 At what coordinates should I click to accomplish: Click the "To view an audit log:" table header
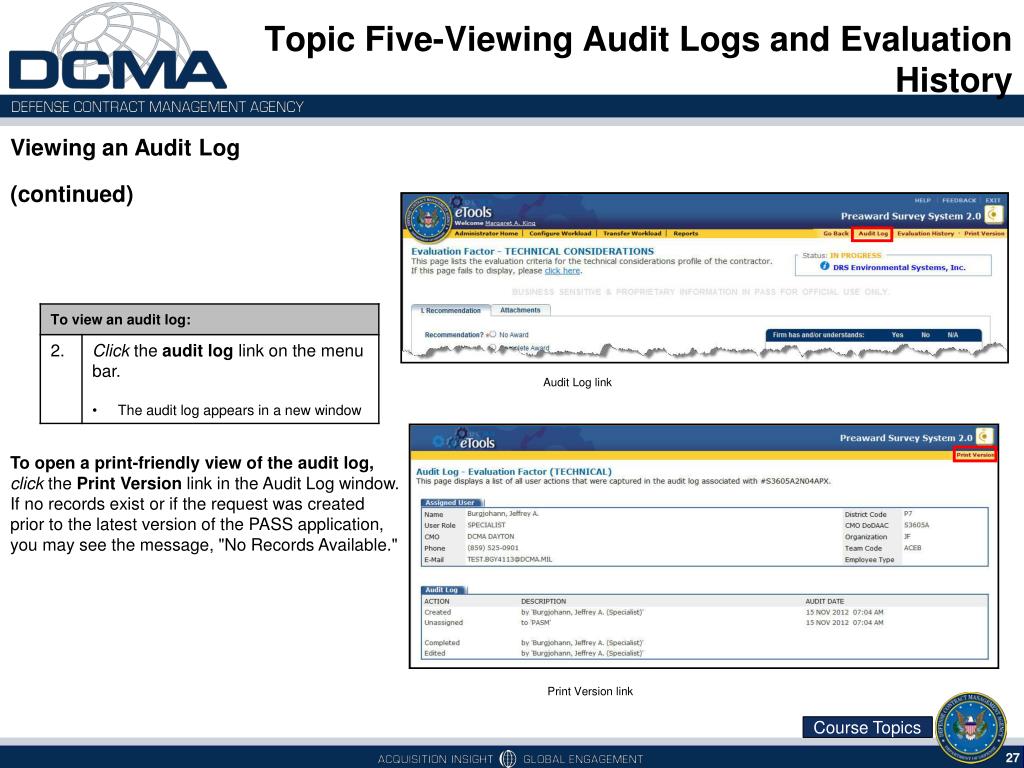tap(210, 319)
